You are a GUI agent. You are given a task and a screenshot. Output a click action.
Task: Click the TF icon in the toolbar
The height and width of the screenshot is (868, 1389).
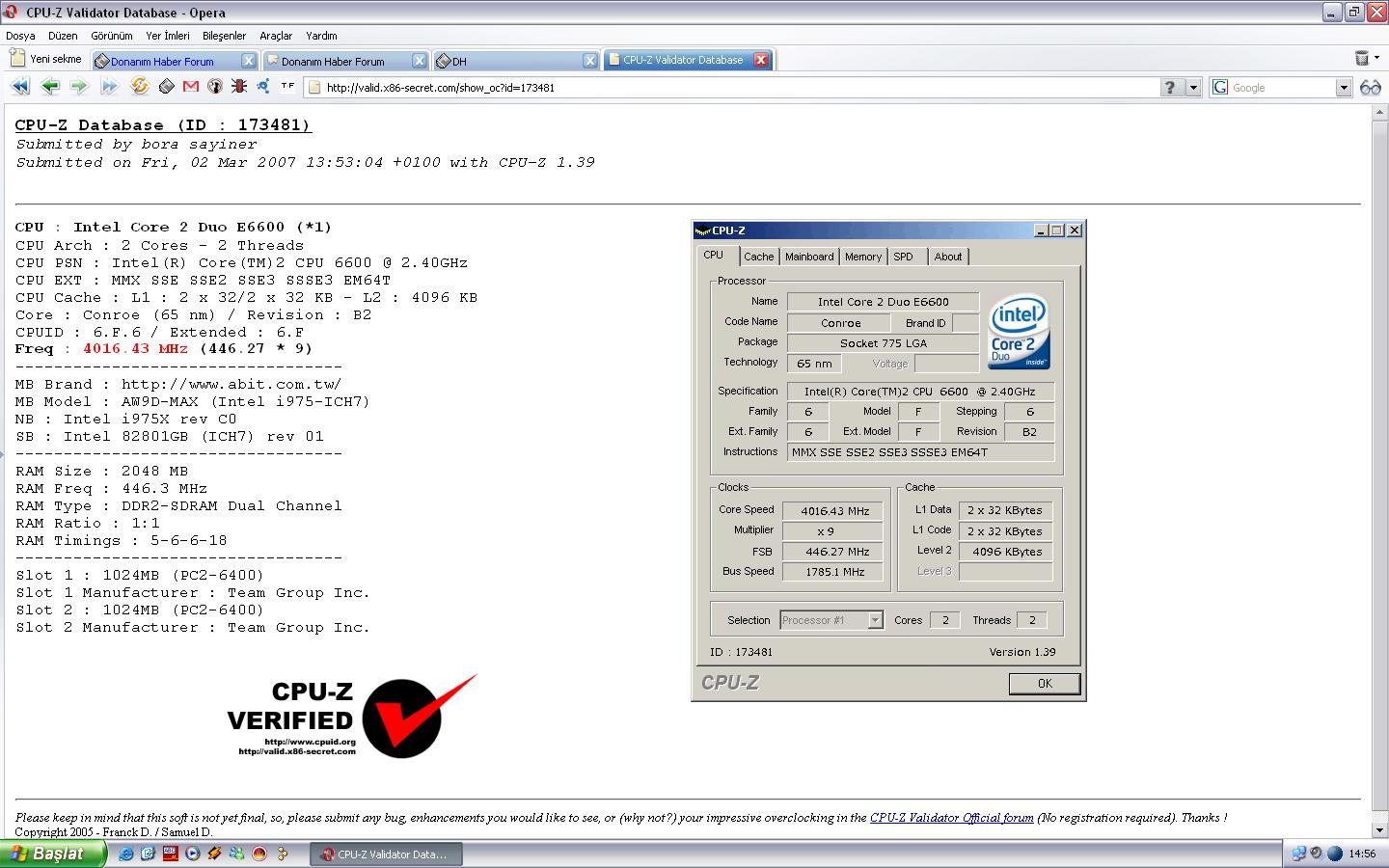pos(287,86)
